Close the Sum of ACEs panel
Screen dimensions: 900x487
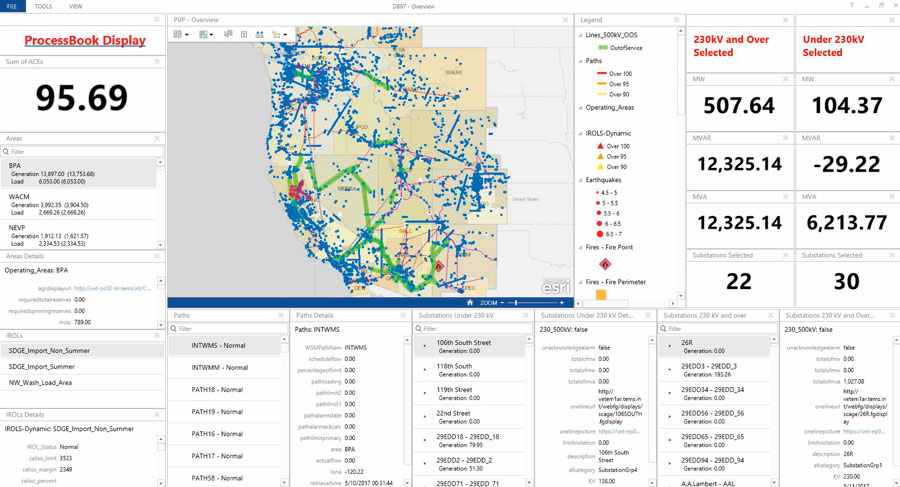pyautogui.click(x=157, y=61)
